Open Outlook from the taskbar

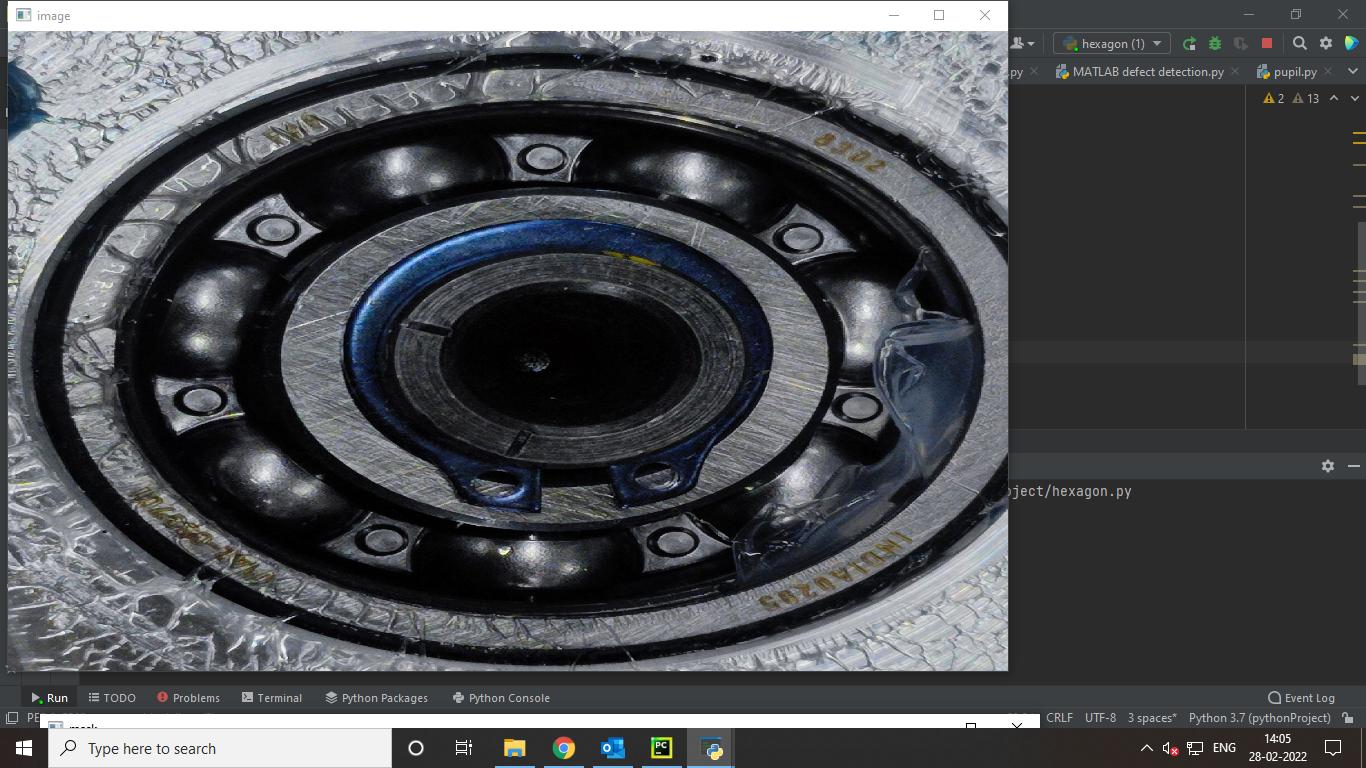(x=612, y=748)
